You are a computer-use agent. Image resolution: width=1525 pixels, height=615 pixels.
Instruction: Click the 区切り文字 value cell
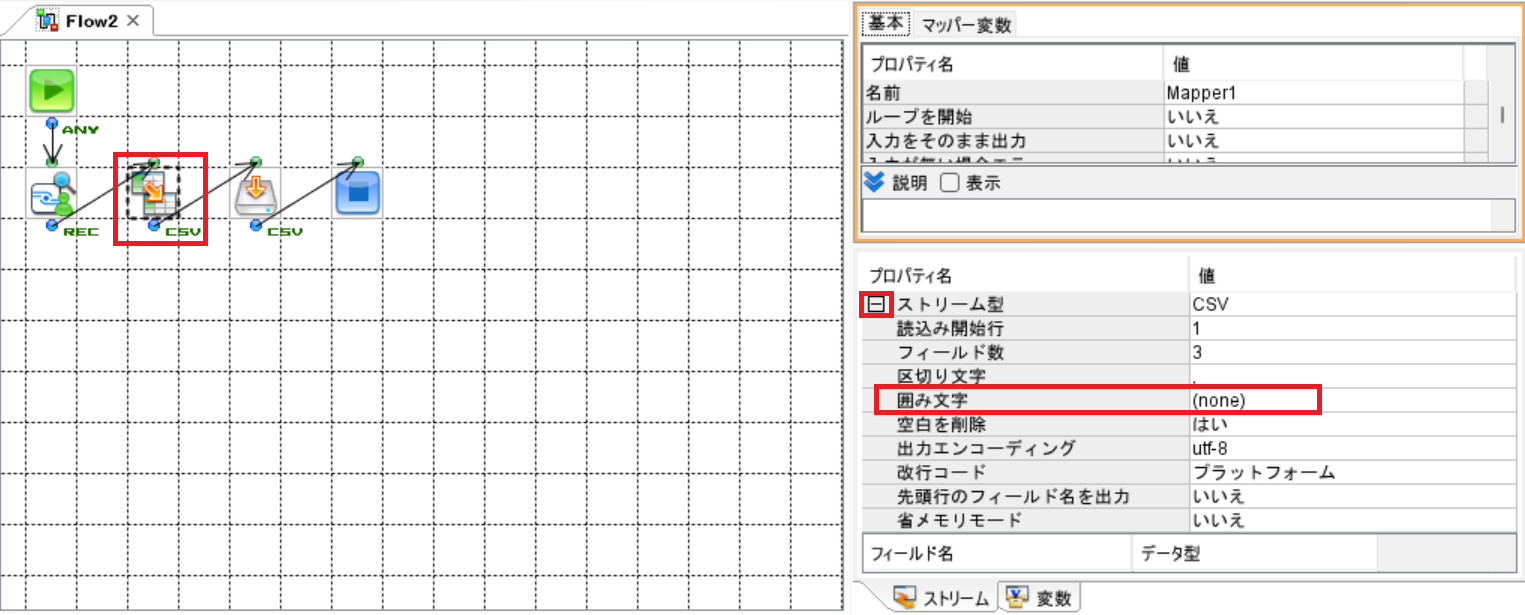point(1352,376)
